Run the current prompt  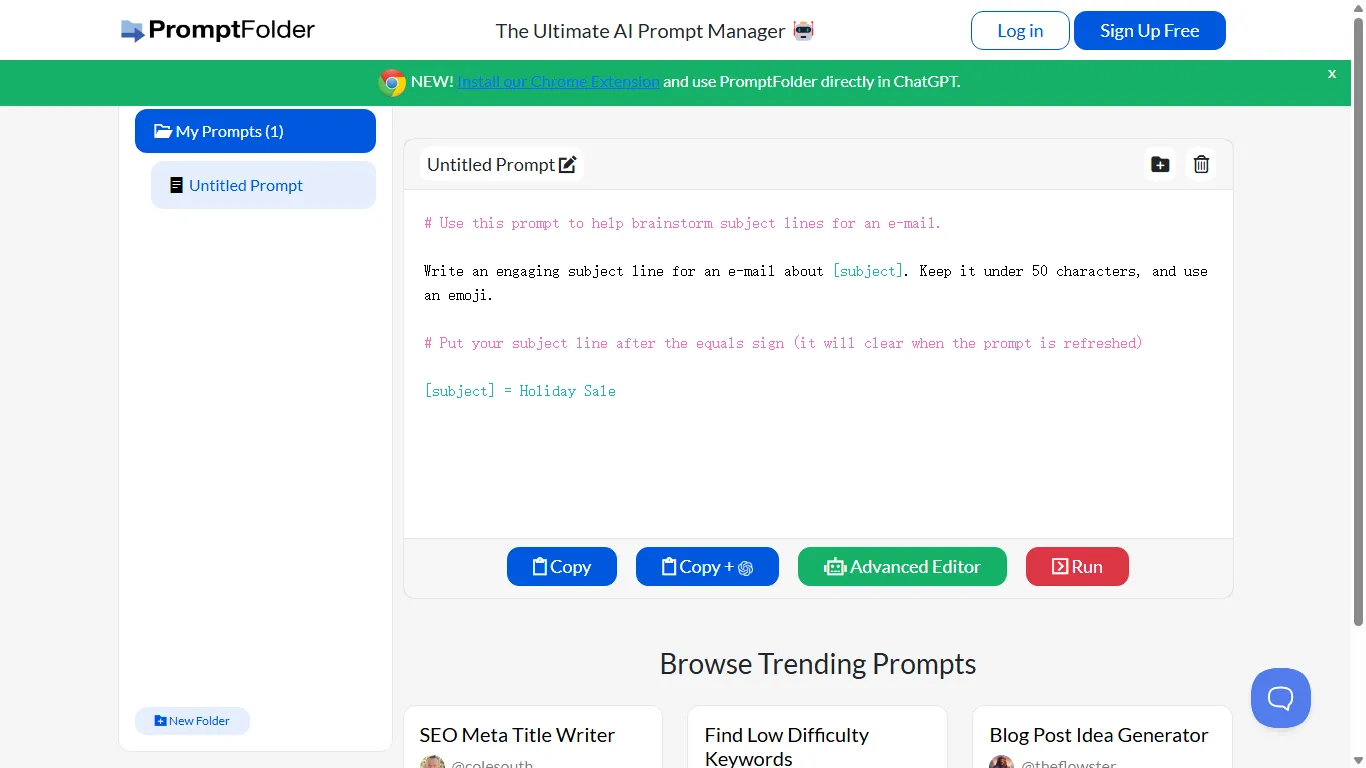click(x=1077, y=566)
